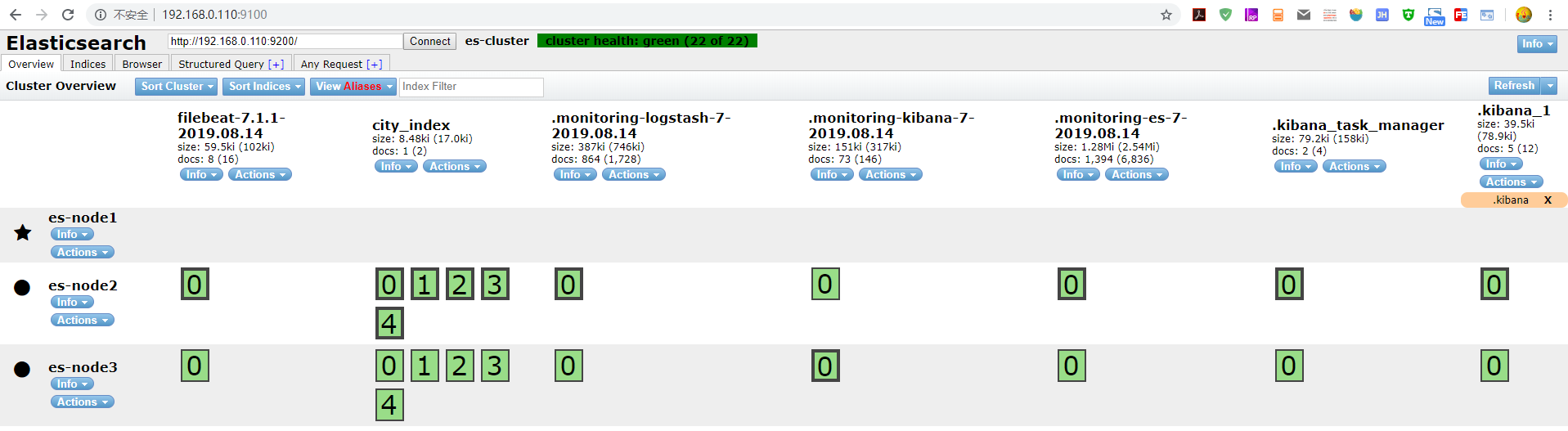Click into the cluster URL input field
This screenshot has height=431, width=1568.
point(285,42)
